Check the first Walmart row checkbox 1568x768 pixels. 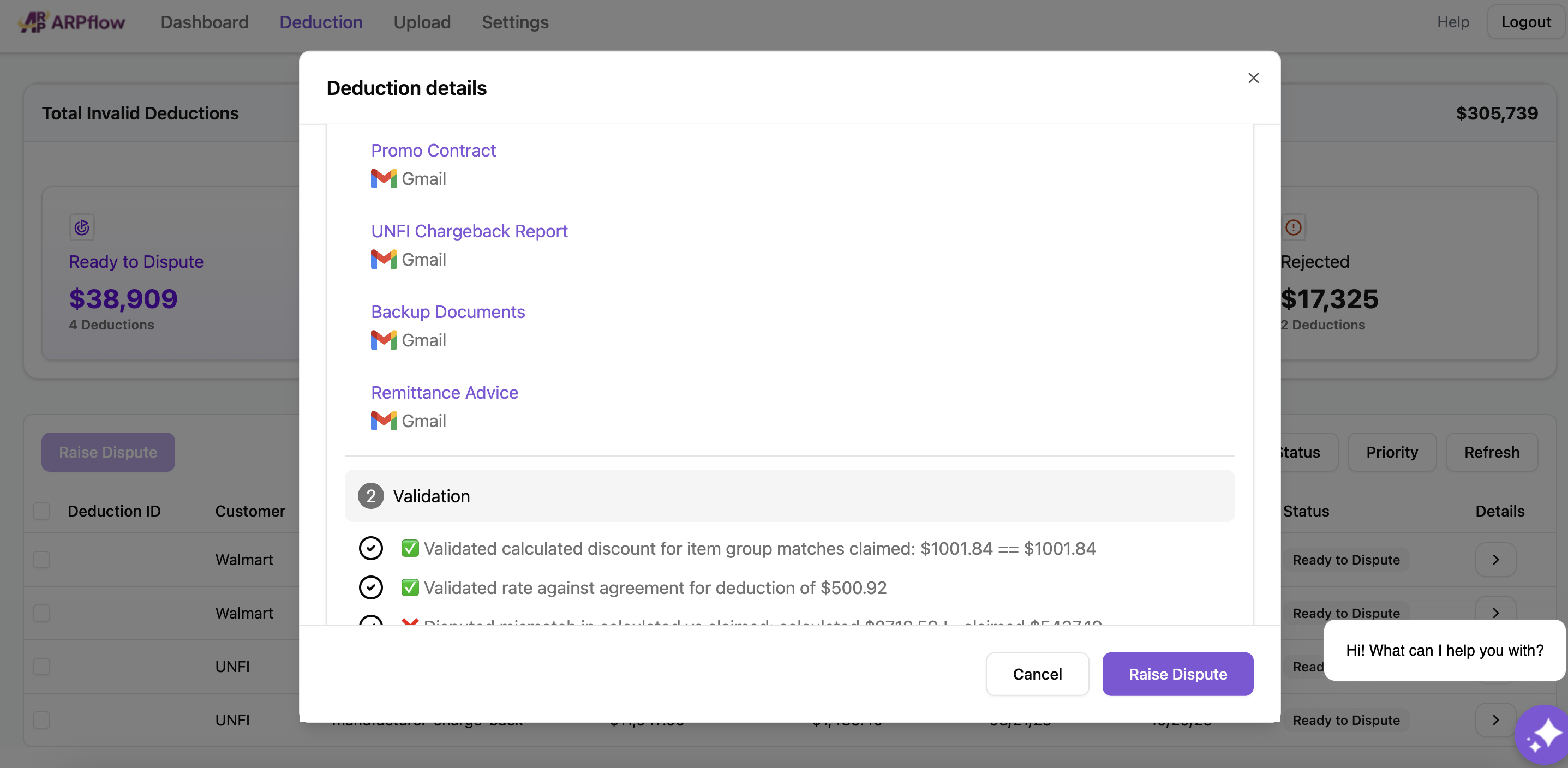41,559
